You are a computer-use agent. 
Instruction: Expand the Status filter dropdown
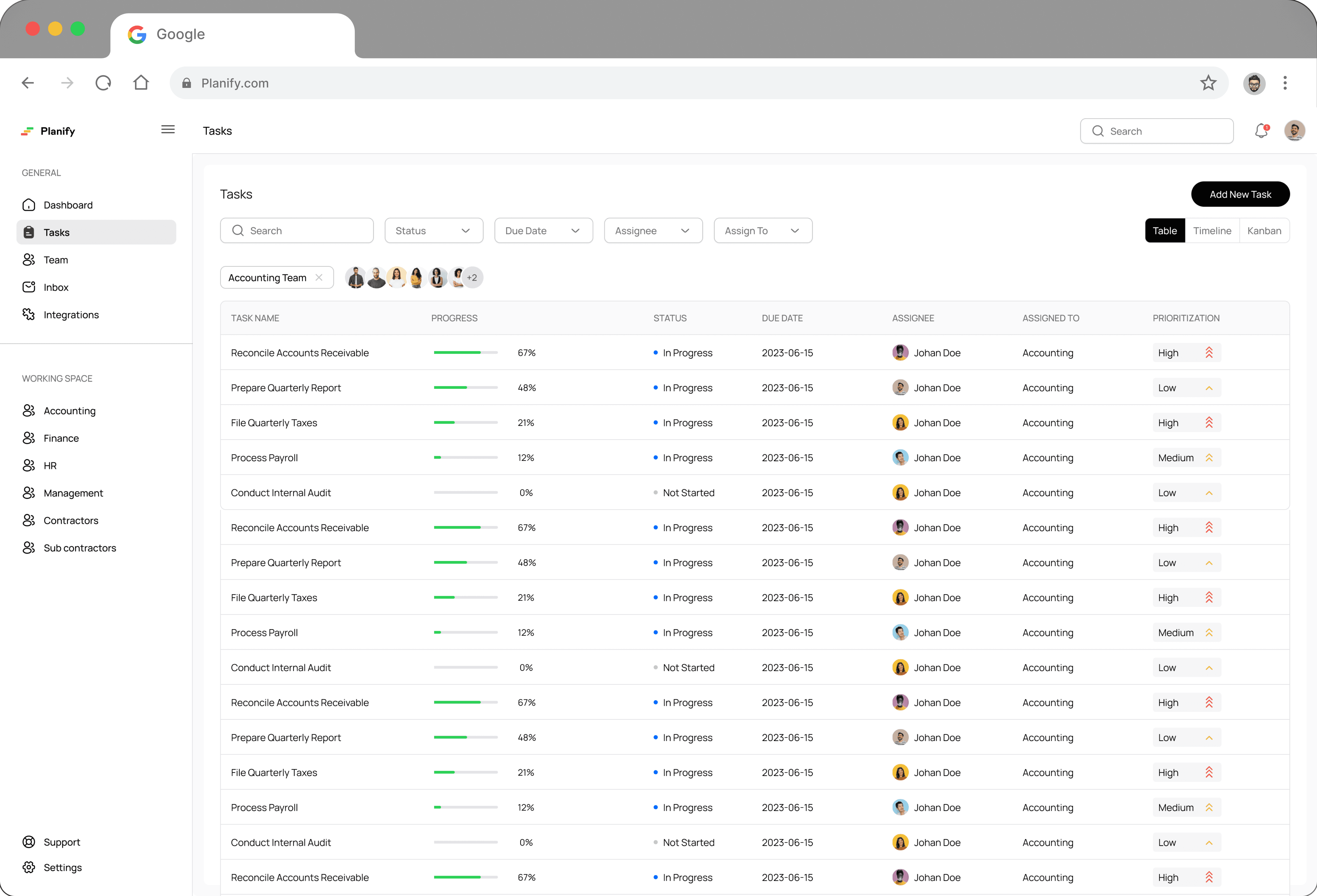tap(434, 231)
